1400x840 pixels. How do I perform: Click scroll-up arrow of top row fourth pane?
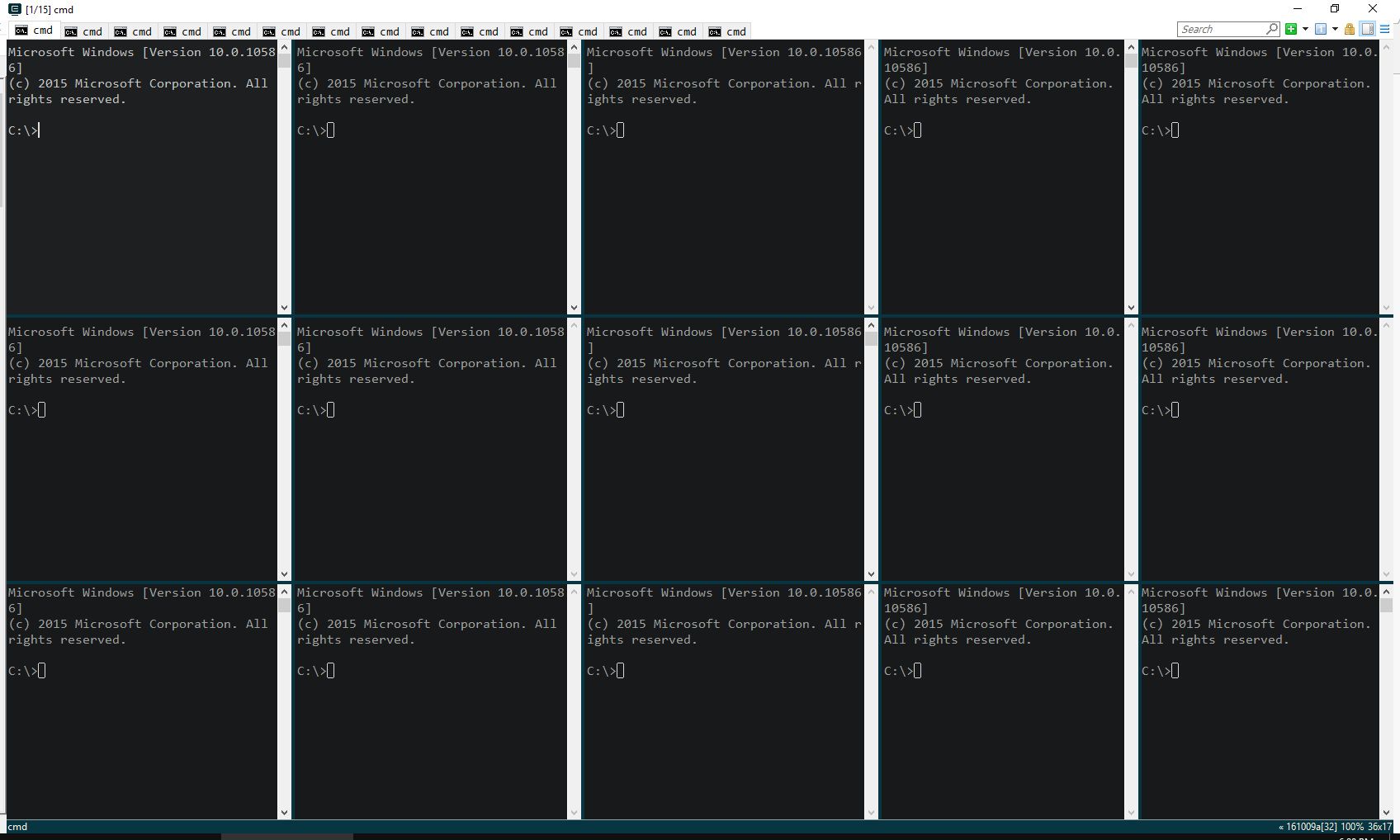coord(1131,47)
